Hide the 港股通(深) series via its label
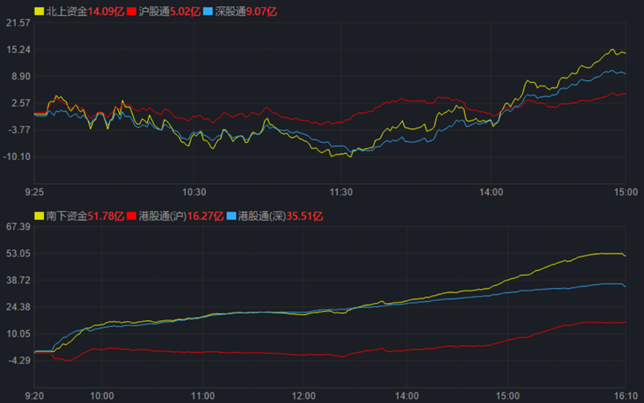Viewport: 644px width, 403px height. [263, 216]
